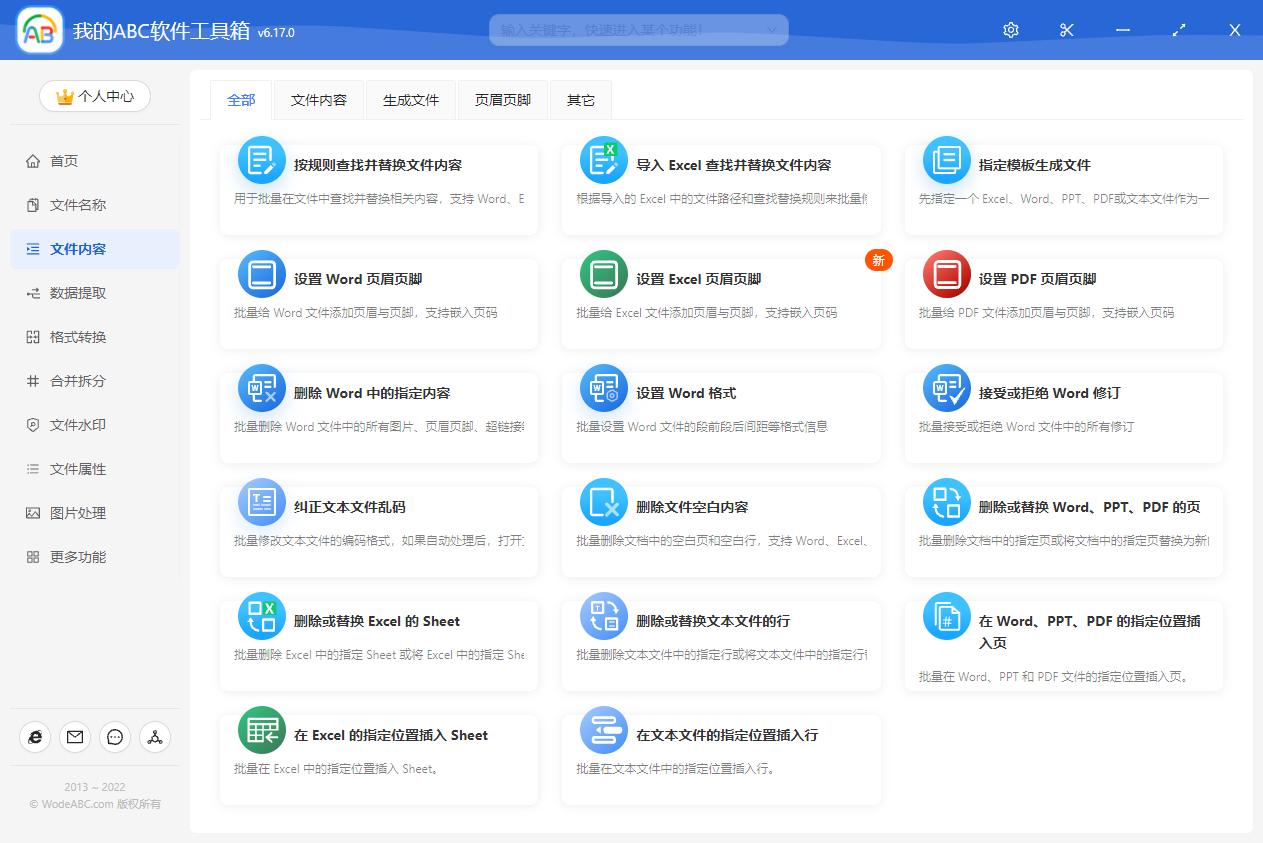Open 个人中心 from the sidebar
The height and width of the screenshot is (843, 1263).
click(94, 96)
